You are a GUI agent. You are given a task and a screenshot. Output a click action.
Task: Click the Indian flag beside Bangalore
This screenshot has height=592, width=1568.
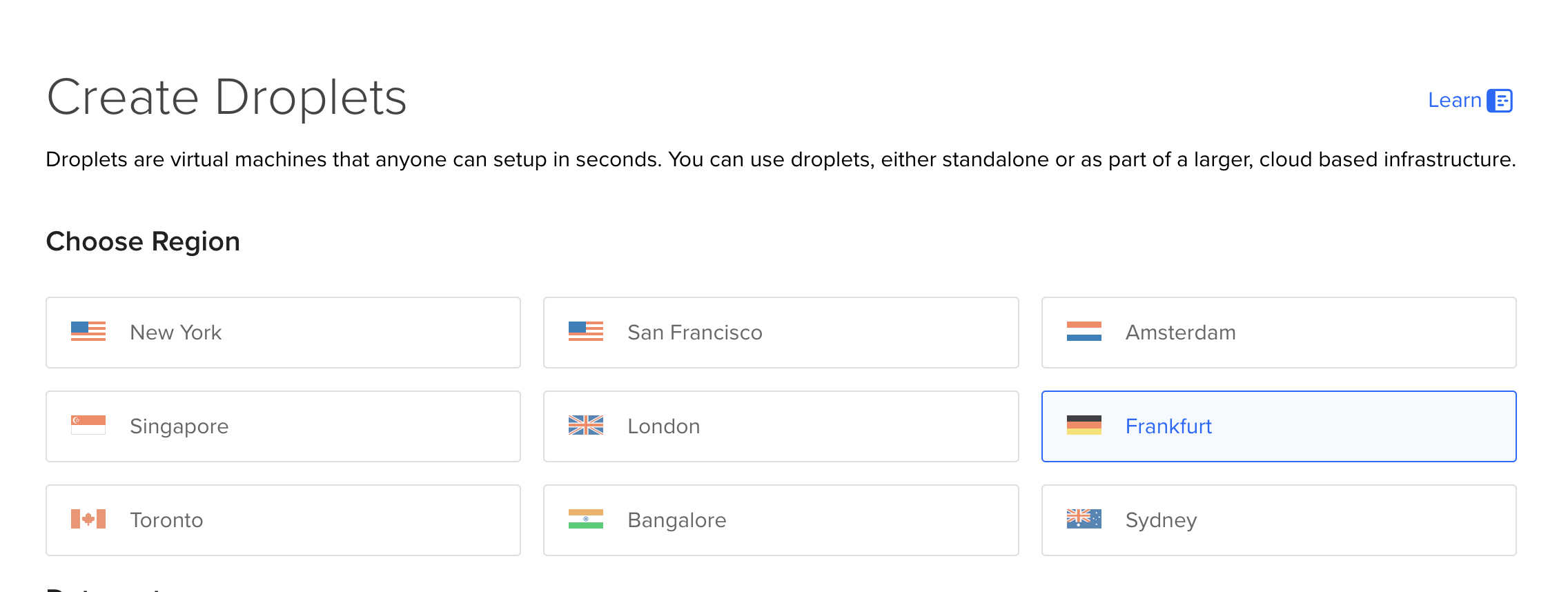click(586, 519)
